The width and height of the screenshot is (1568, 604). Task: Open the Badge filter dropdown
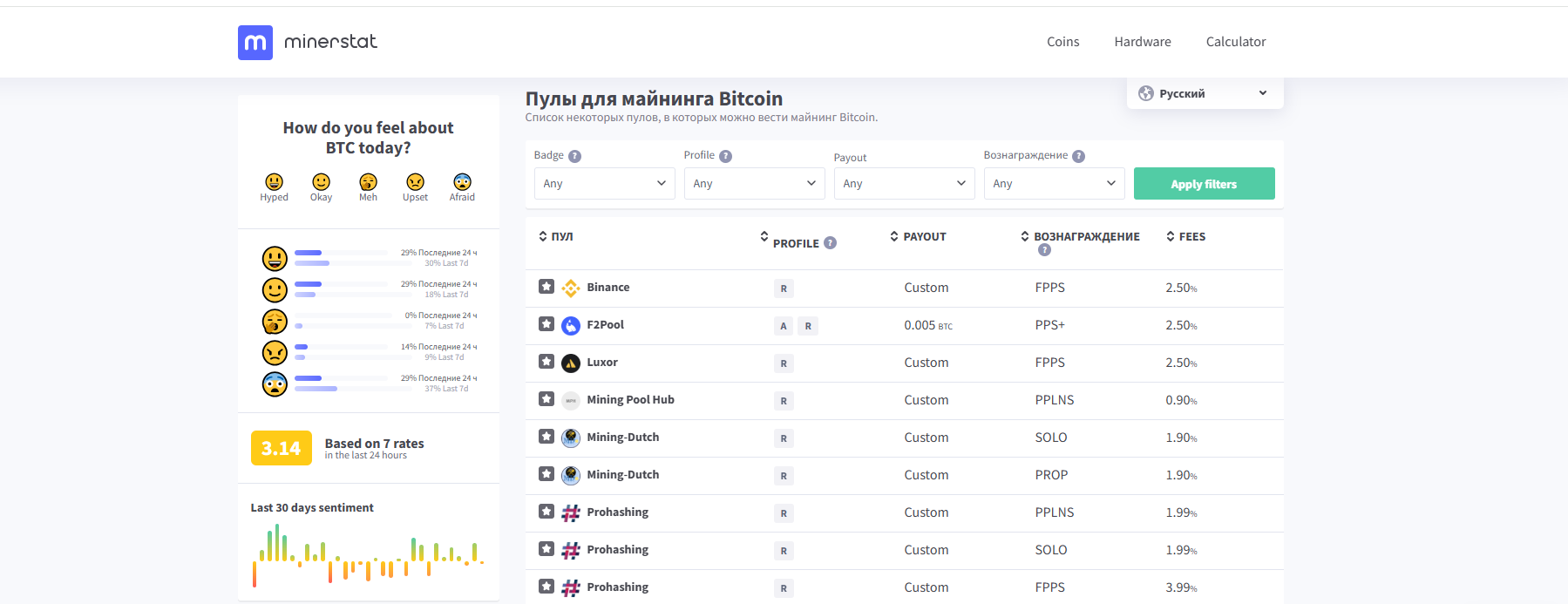pos(604,183)
